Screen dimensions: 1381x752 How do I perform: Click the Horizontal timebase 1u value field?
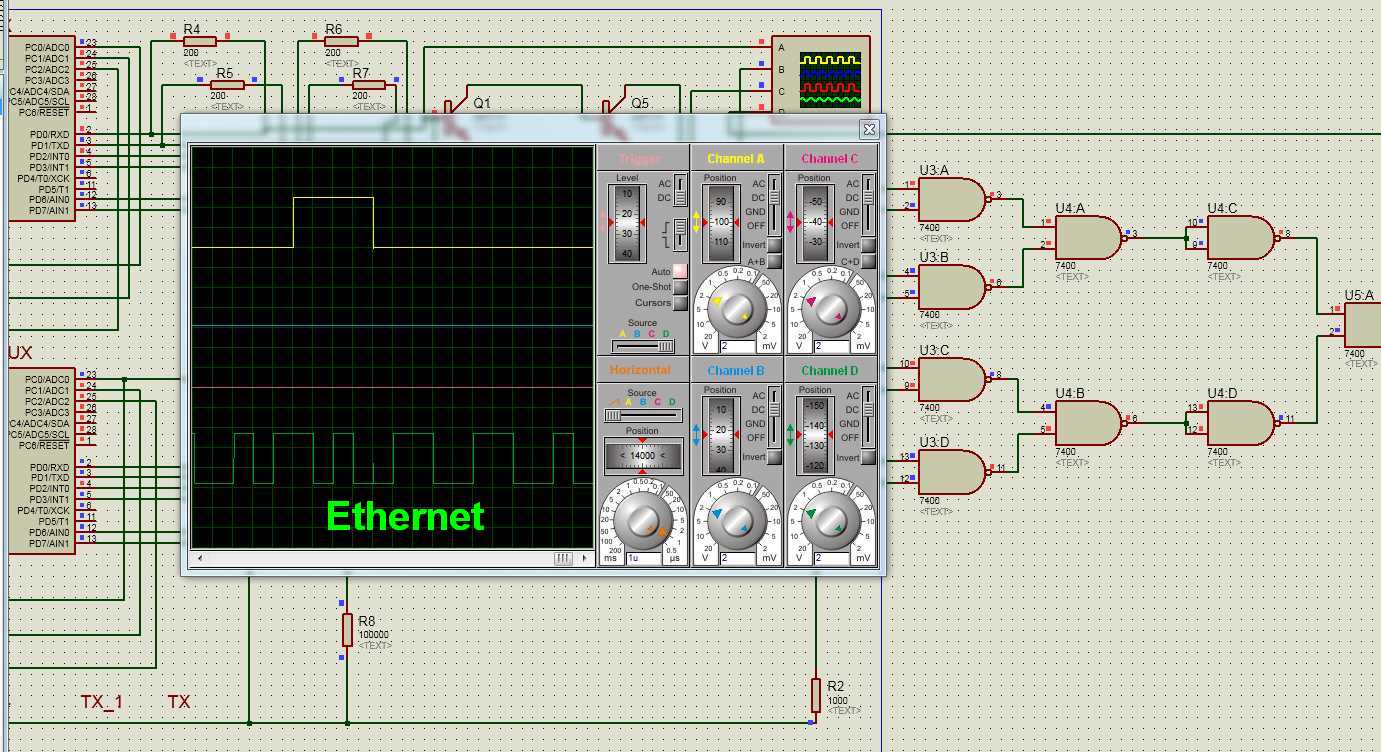643,558
